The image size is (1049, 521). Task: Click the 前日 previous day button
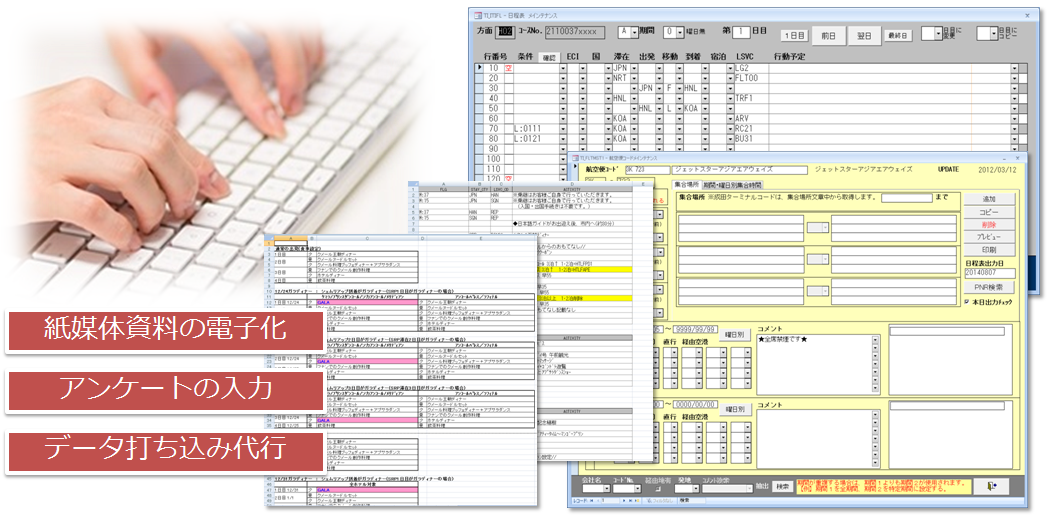pos(828,36)
